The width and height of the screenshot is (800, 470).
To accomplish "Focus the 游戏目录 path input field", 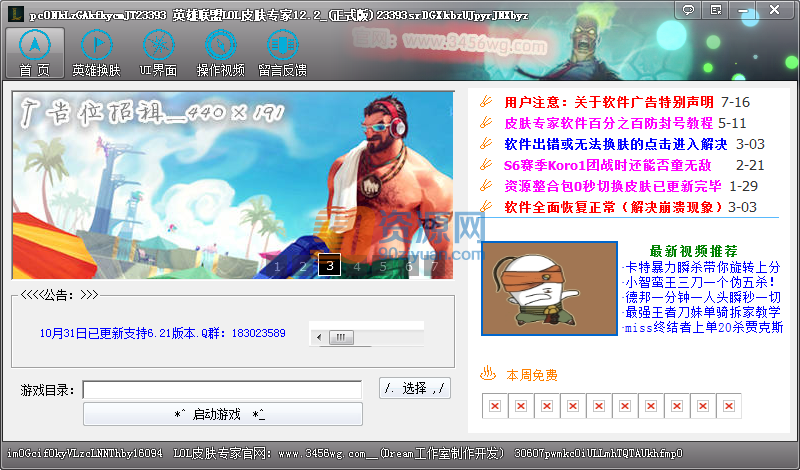I will (x=222, y=390).
